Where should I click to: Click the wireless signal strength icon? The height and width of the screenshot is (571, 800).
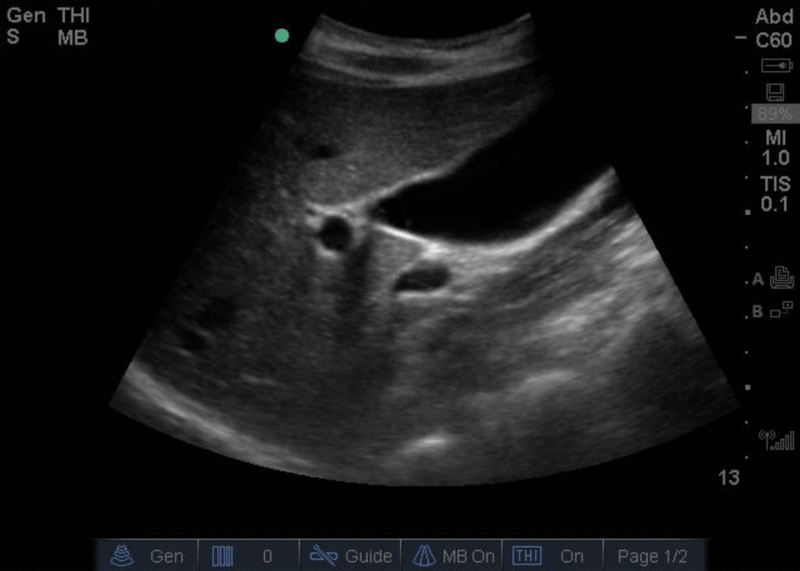(x=777, y=440)
